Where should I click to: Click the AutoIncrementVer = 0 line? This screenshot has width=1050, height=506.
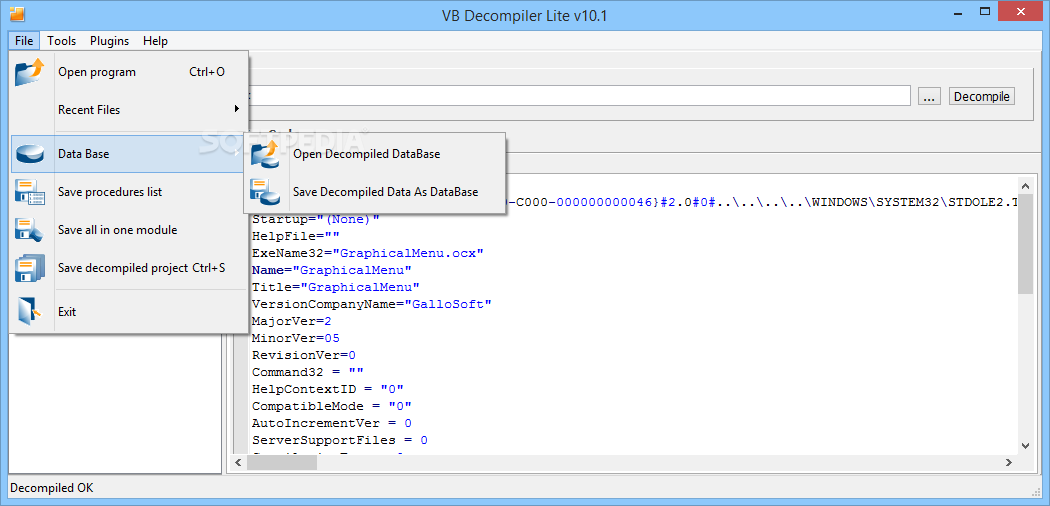(331, 423)
